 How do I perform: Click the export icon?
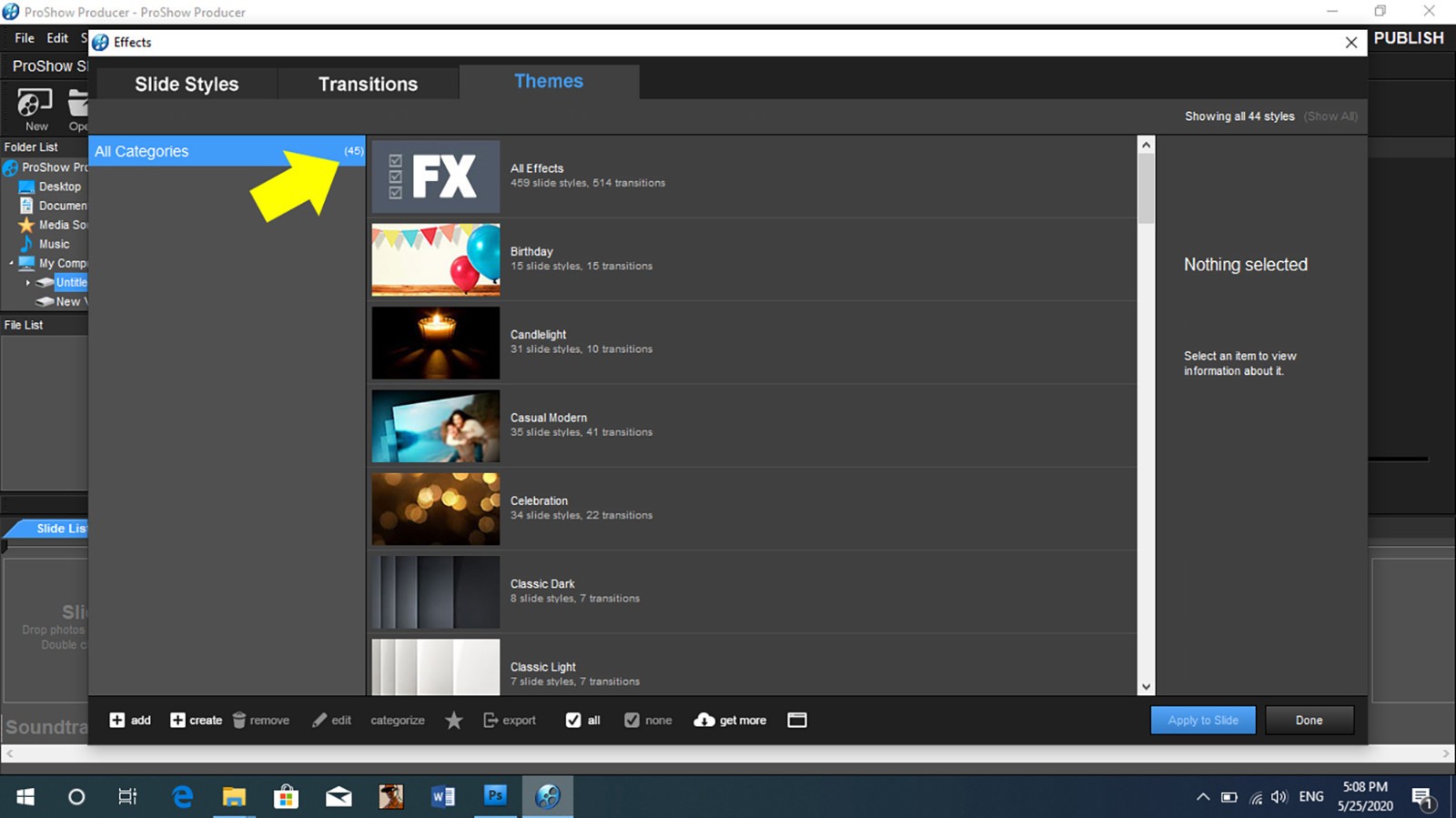click(x=490, y=720)
